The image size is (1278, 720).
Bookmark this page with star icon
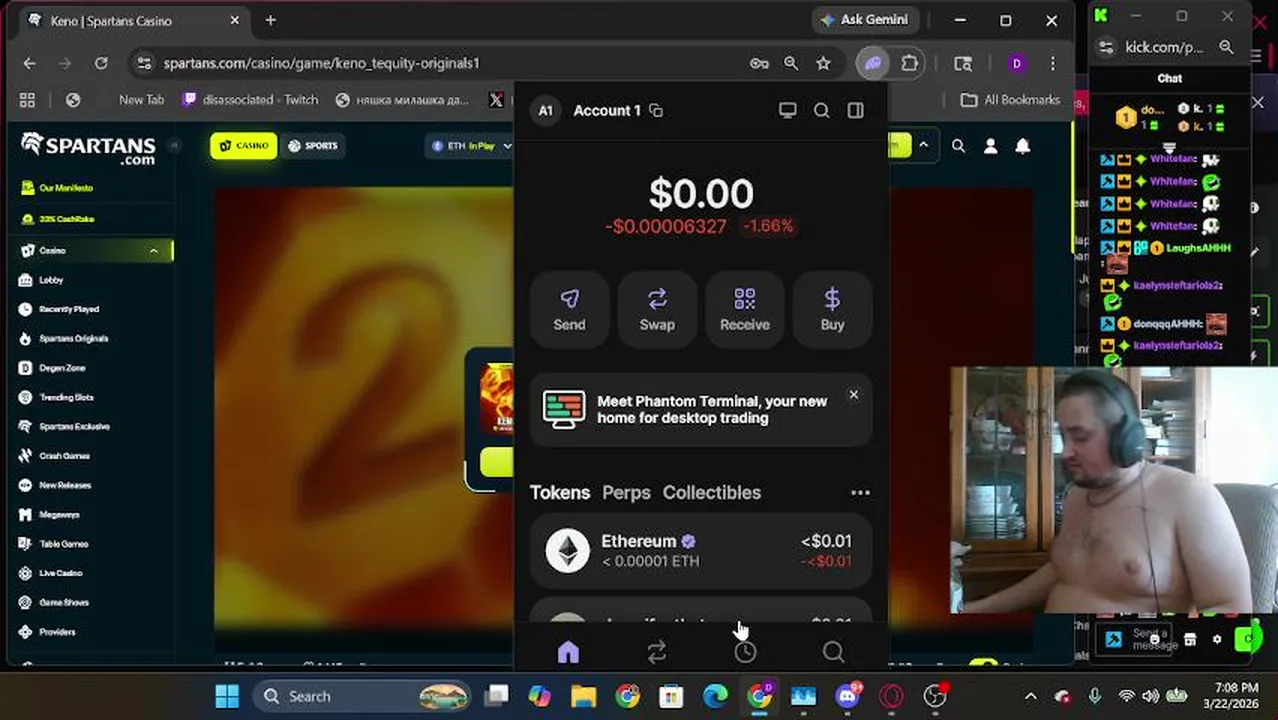(x=823, y=63)
